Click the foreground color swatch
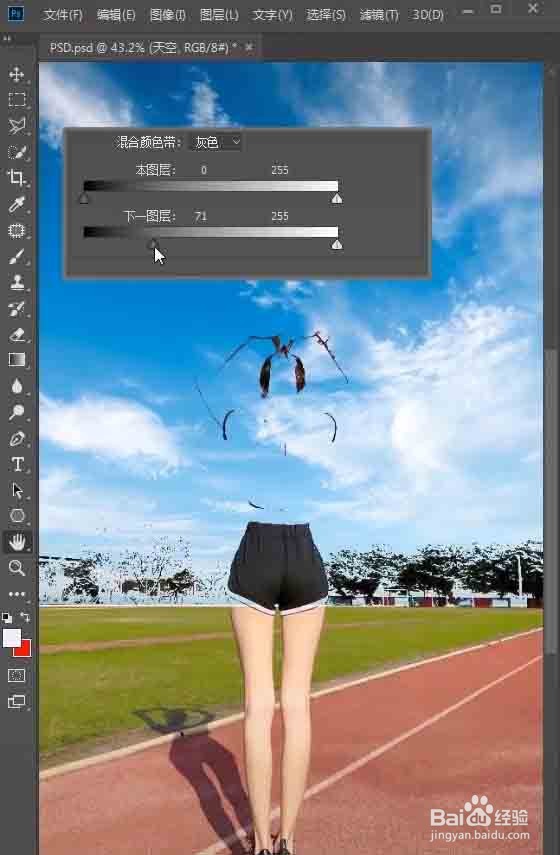Image resolution: width=560 pixels, height=855 pixels. click(x=11, y=638)
